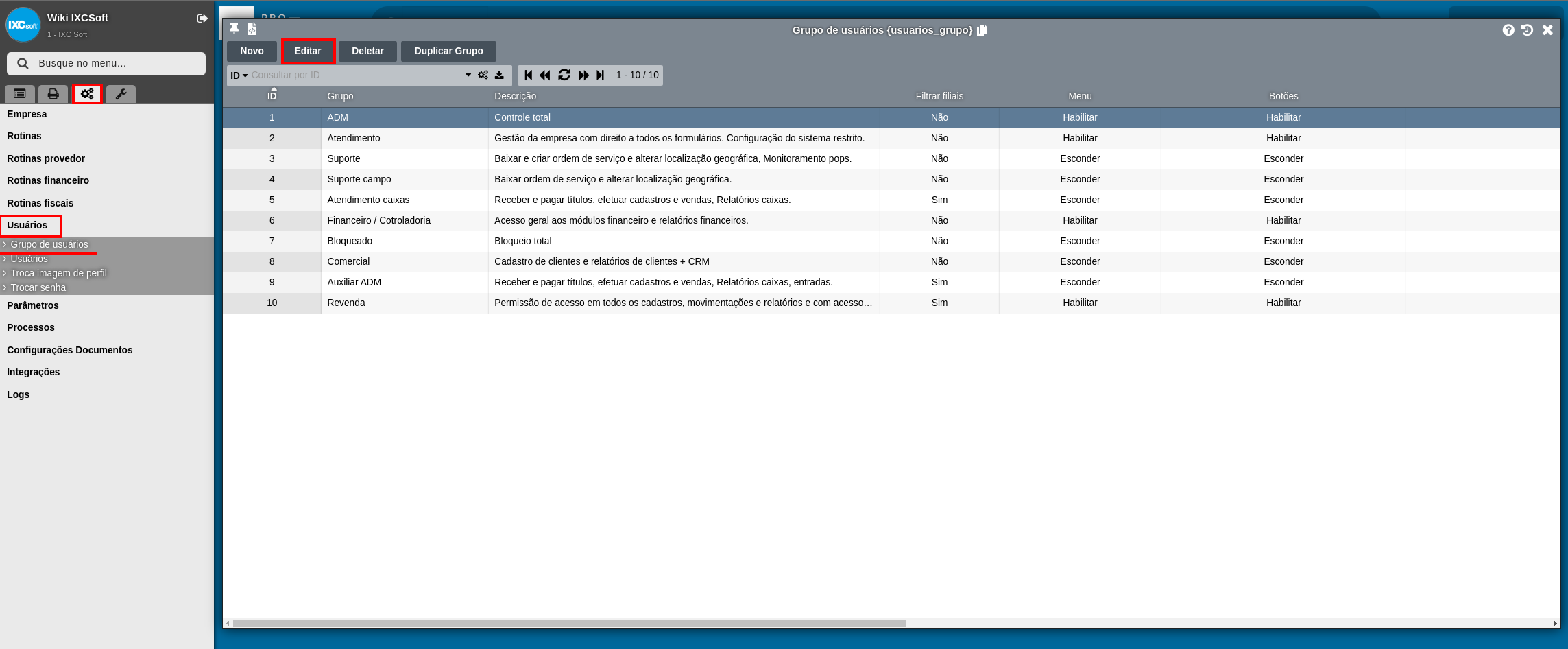
Task: Click the pin window icon
Action: tap(234, 29)
